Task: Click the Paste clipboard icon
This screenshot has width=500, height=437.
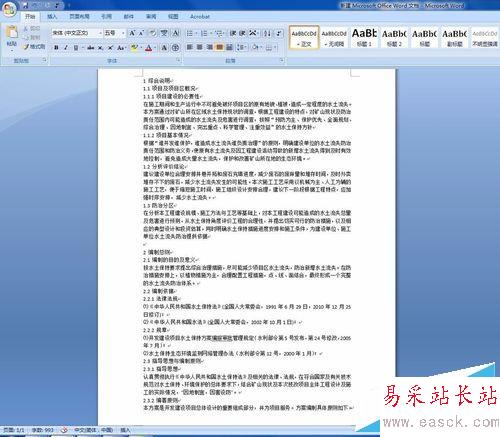Action: tap(12, 32)
